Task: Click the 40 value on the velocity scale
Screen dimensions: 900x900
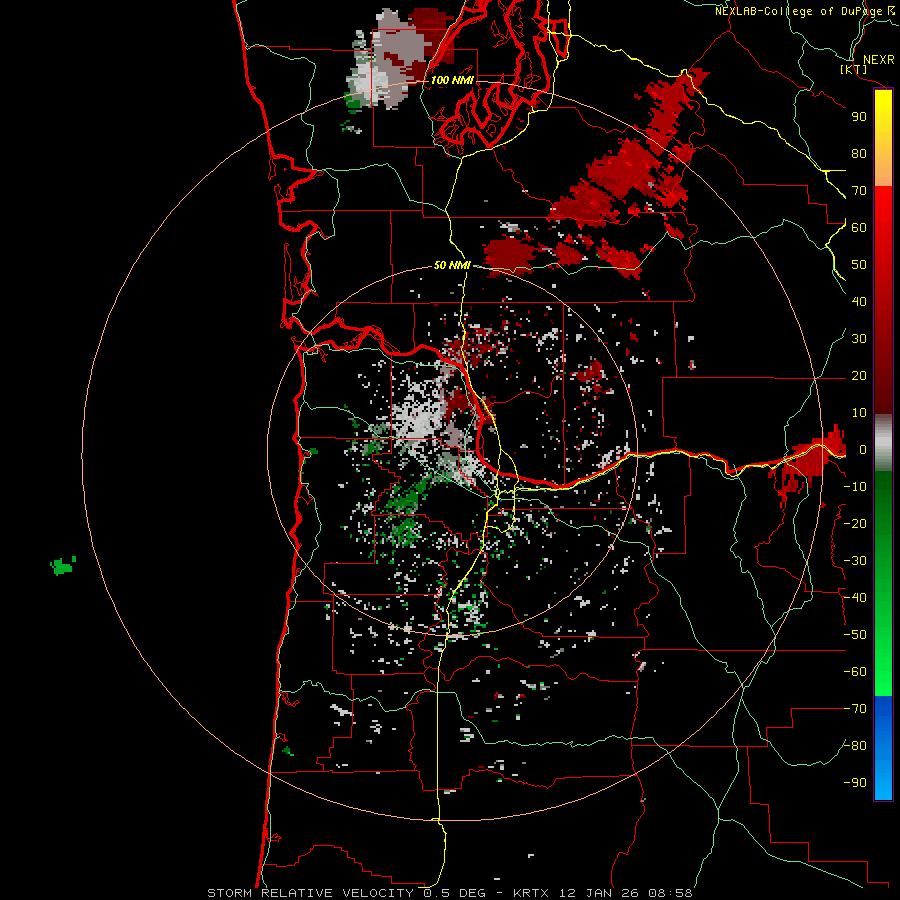Action: pos(859,302)
